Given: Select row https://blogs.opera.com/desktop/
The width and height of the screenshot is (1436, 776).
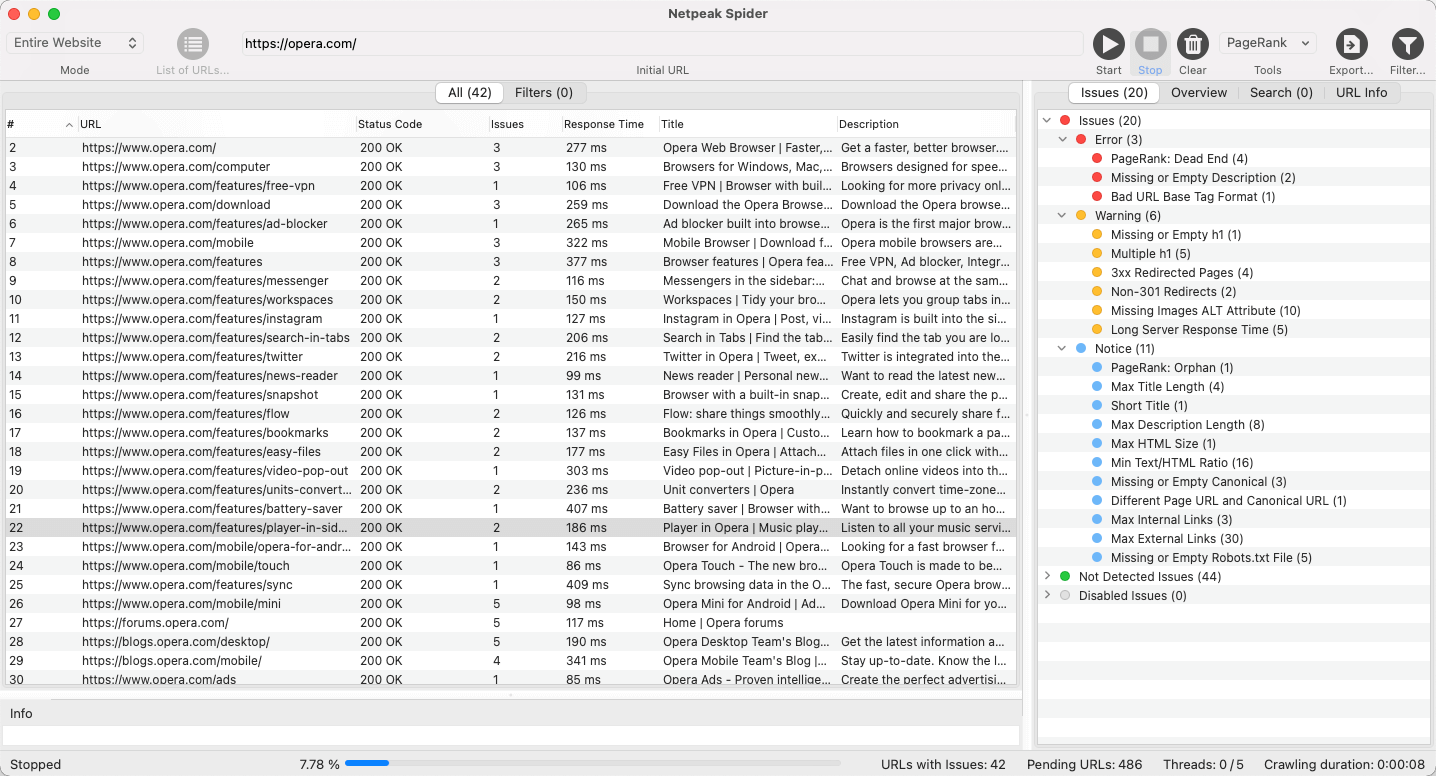Looking at the screenshot, I should (x=510, y=642).
